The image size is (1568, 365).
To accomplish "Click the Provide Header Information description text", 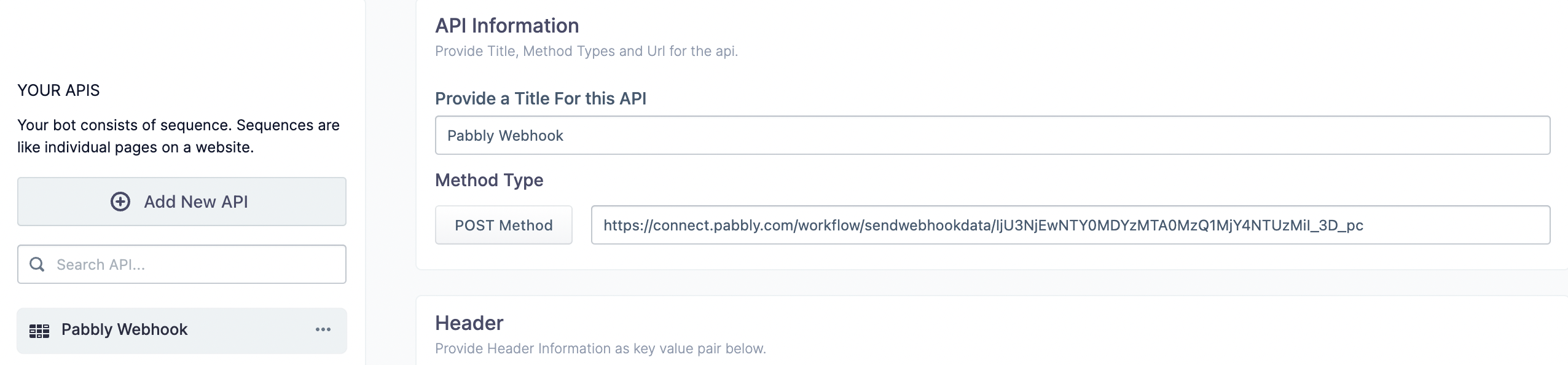I will pos(600,348).
